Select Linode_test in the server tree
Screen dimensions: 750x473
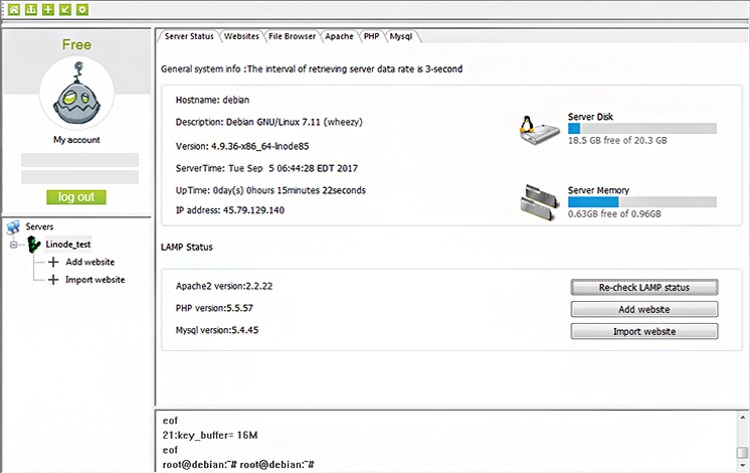(68, 244)
